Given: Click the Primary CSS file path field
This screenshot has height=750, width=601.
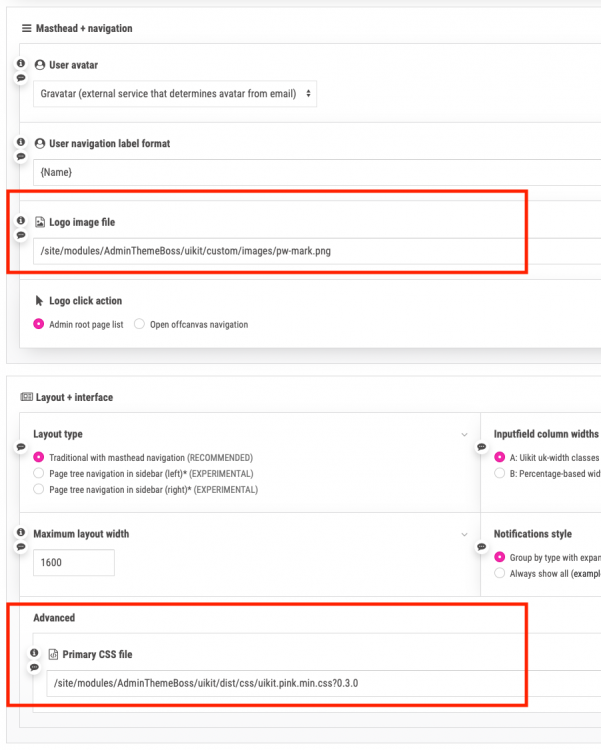Looking at the screenshot, I should [x=300, y=683].
